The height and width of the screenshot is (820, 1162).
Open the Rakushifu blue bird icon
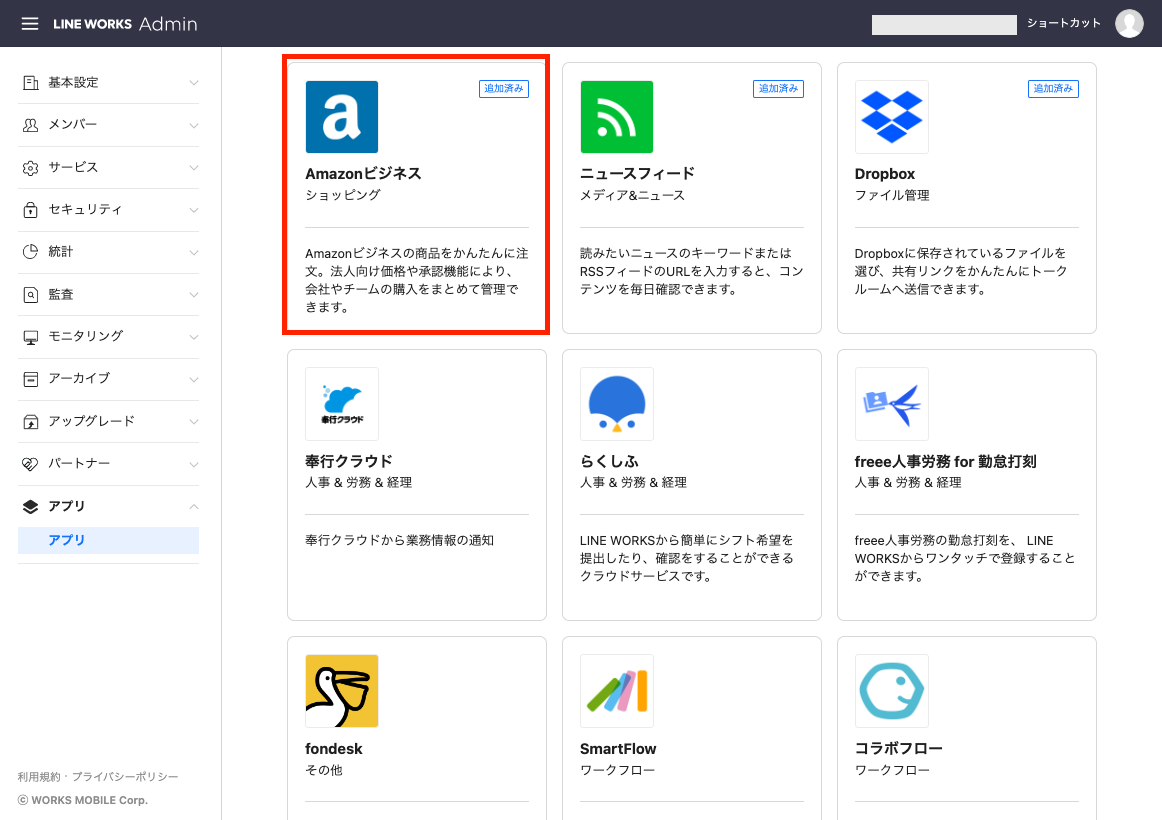(616, 404)
